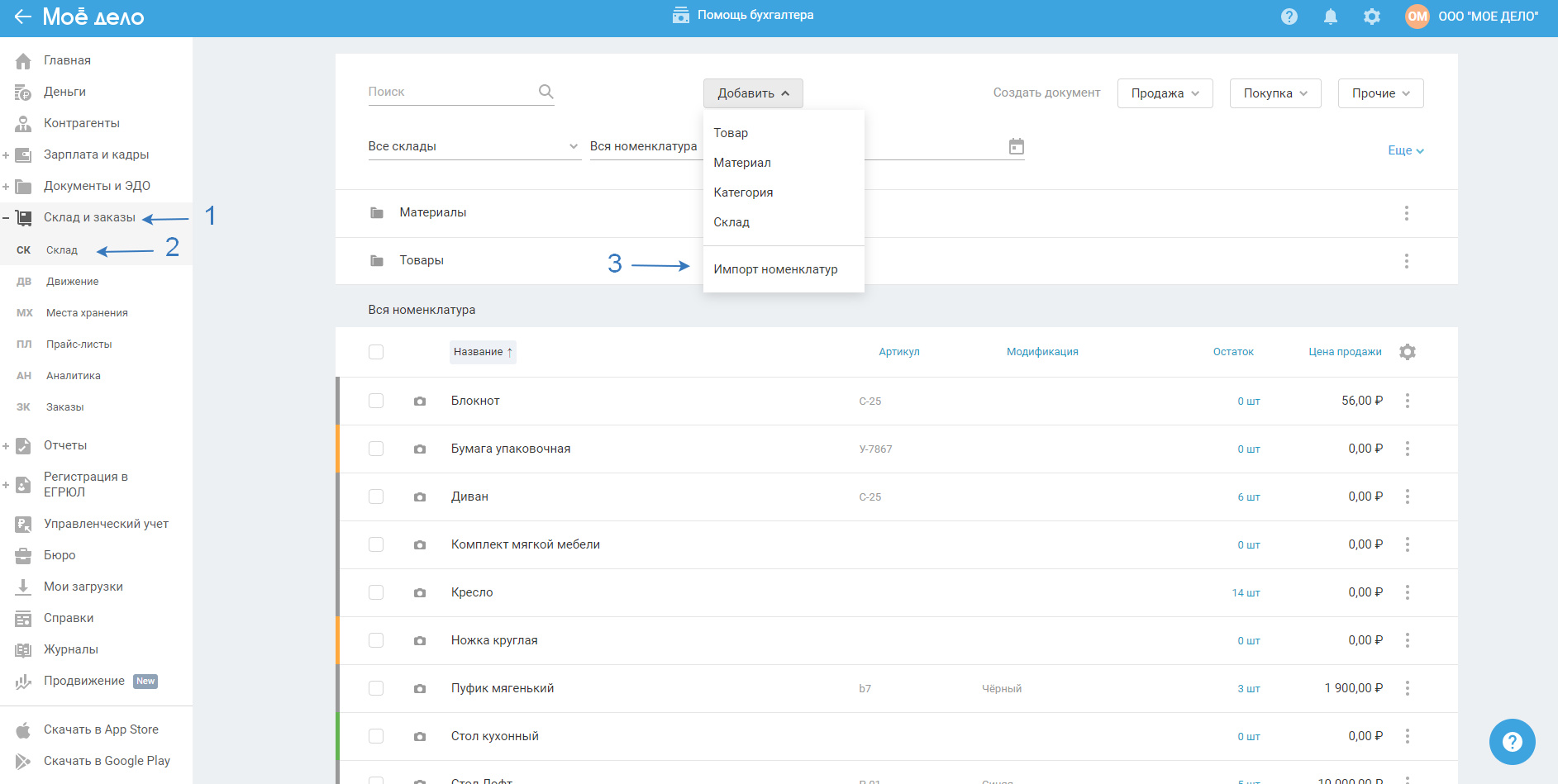The width and height of the screenshot is (1558, 784).
Task: Click into the Поиск search field
Action: (450, 92)
